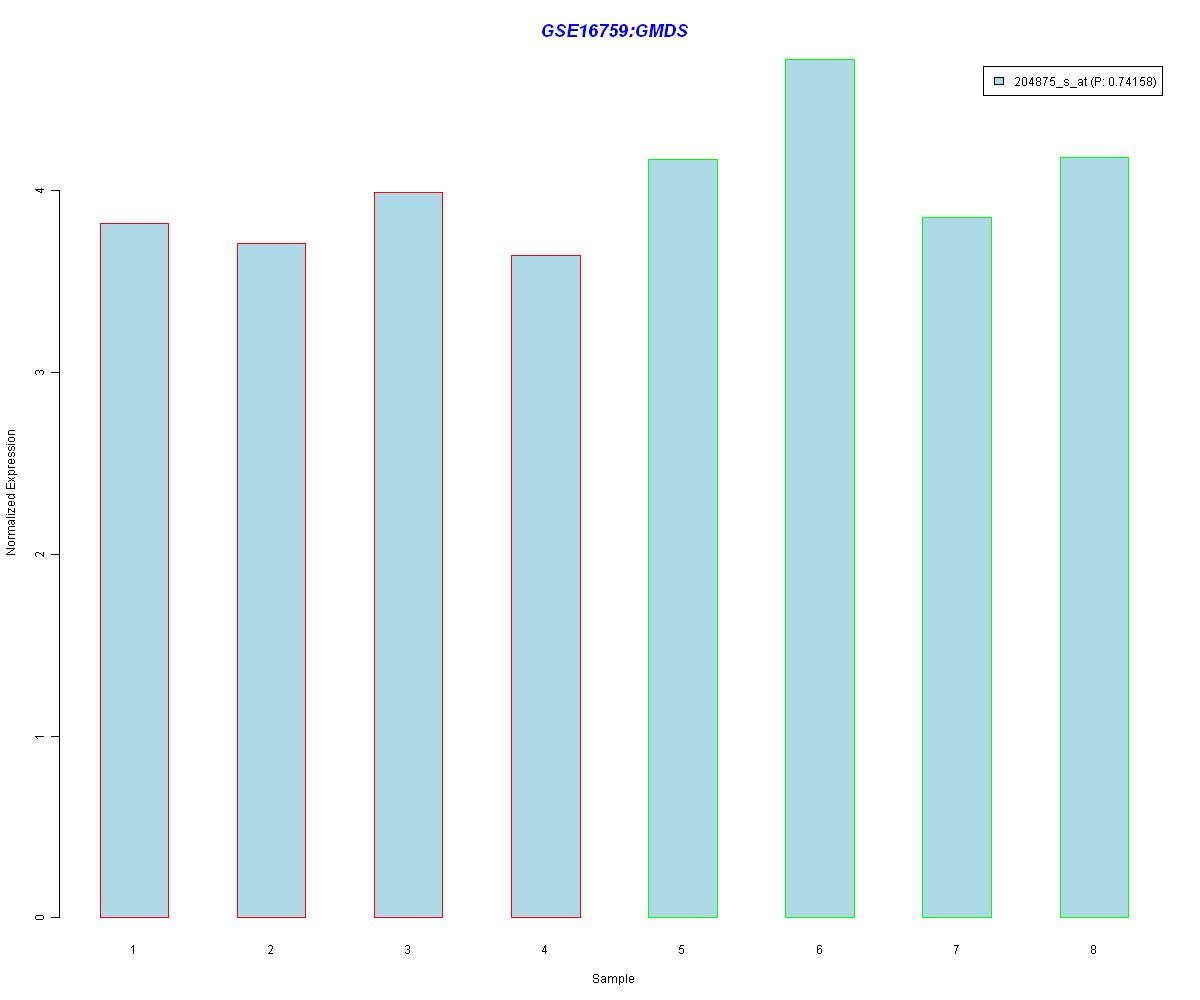
Task: Click y-axis tick label 2
Action: (39, 554)
